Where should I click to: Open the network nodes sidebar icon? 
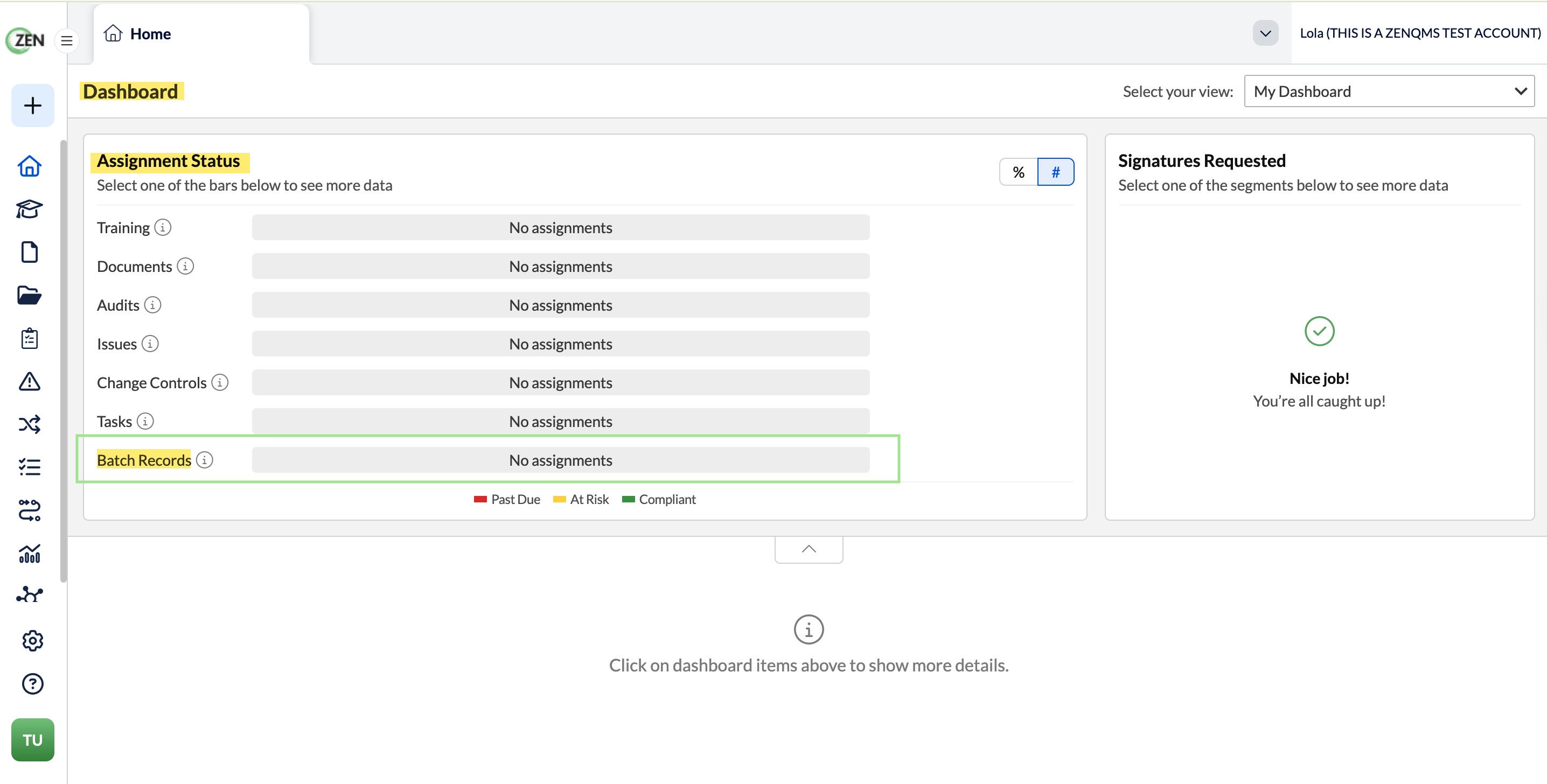click(30, 595)
